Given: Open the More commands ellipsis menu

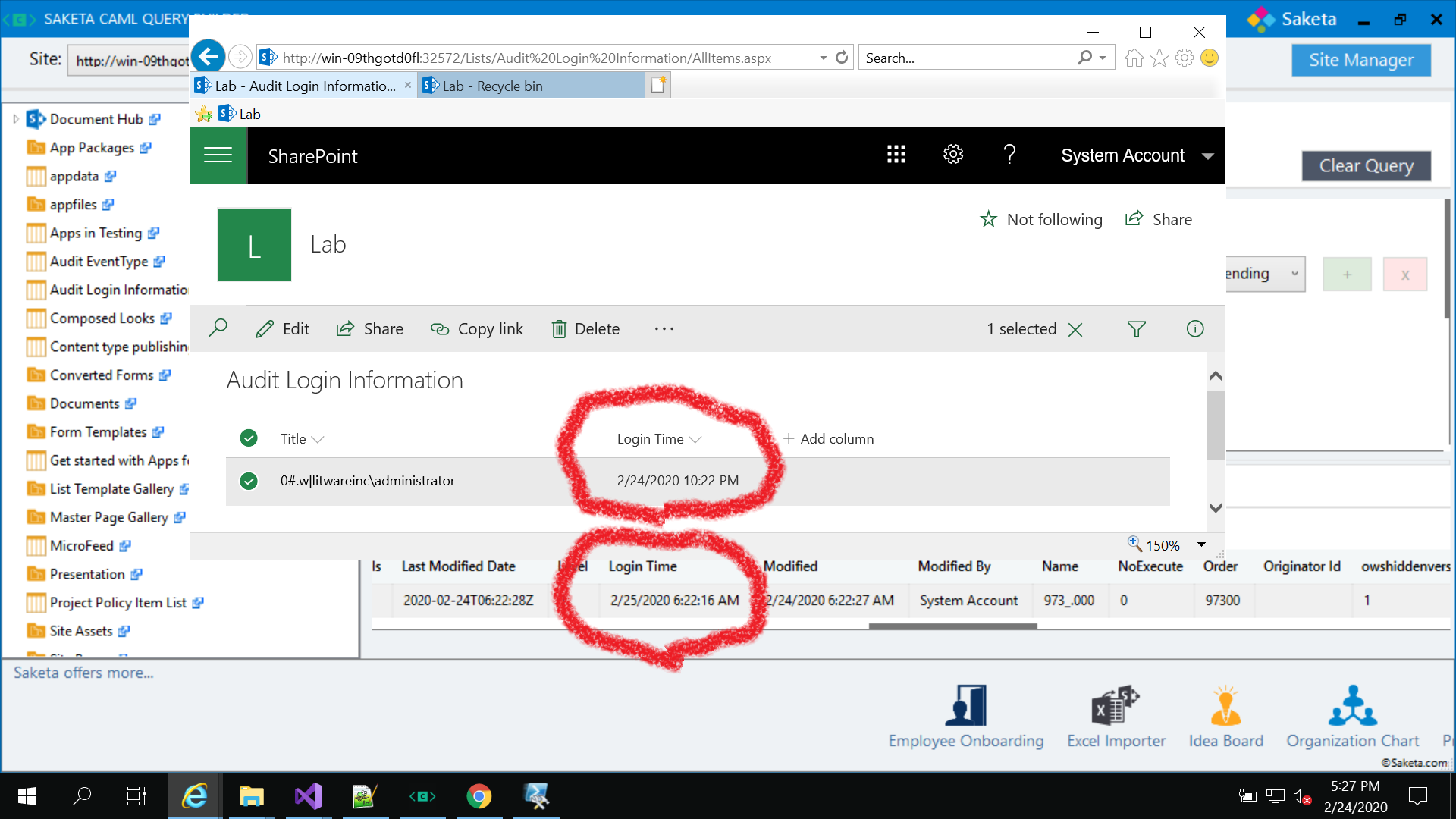Looking at the screenshot, I should (664, 328).
